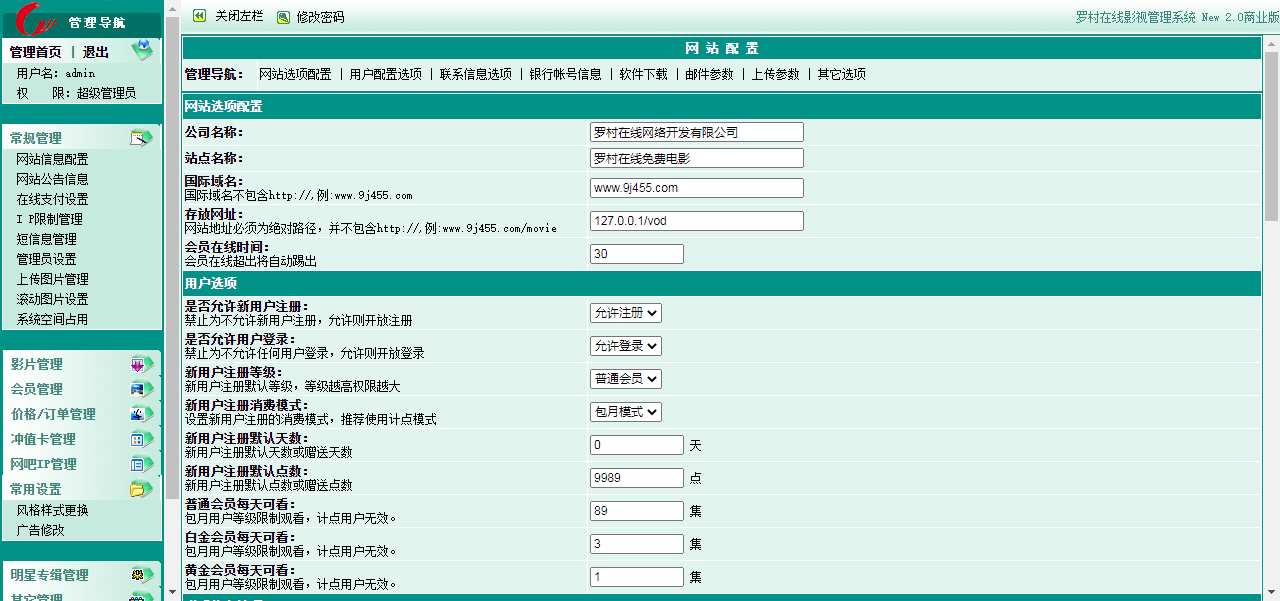Click the 常规管理 section icon

[x=142, y=138]
